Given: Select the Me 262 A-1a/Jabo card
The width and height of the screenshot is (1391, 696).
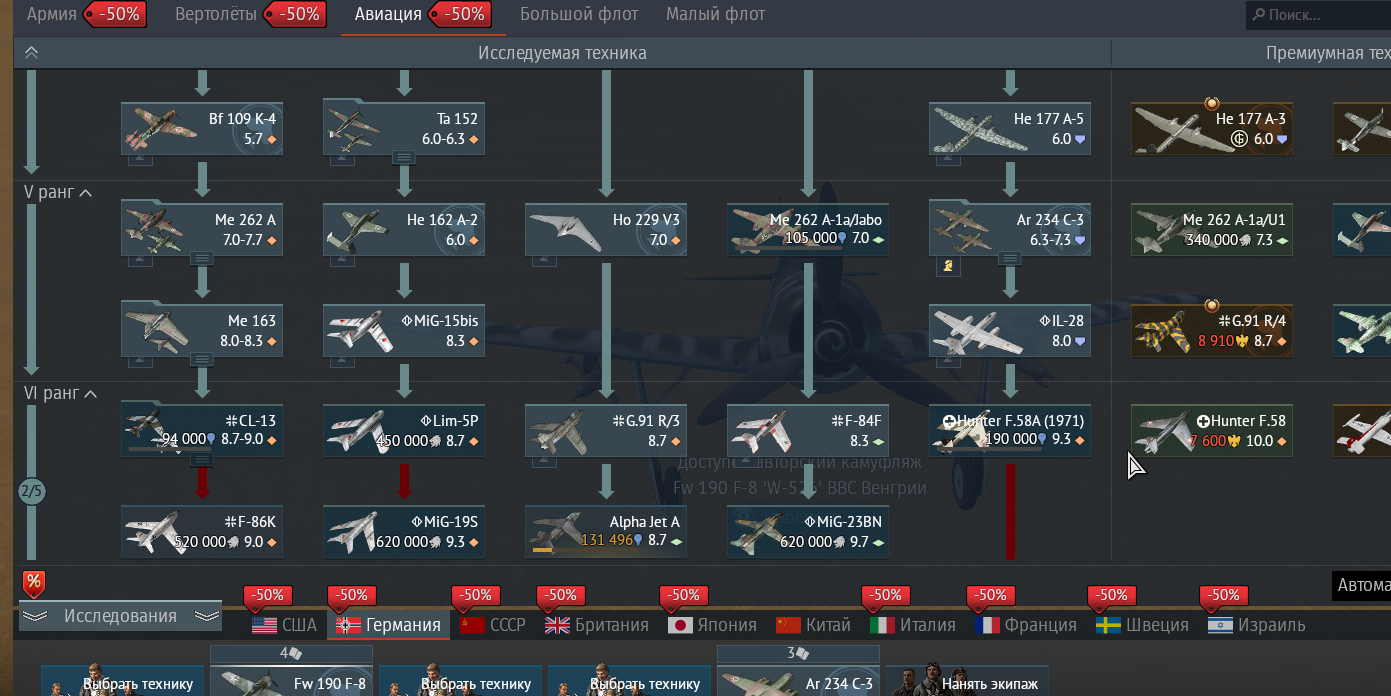Looking at the screenshot, I should coord(808,229).
